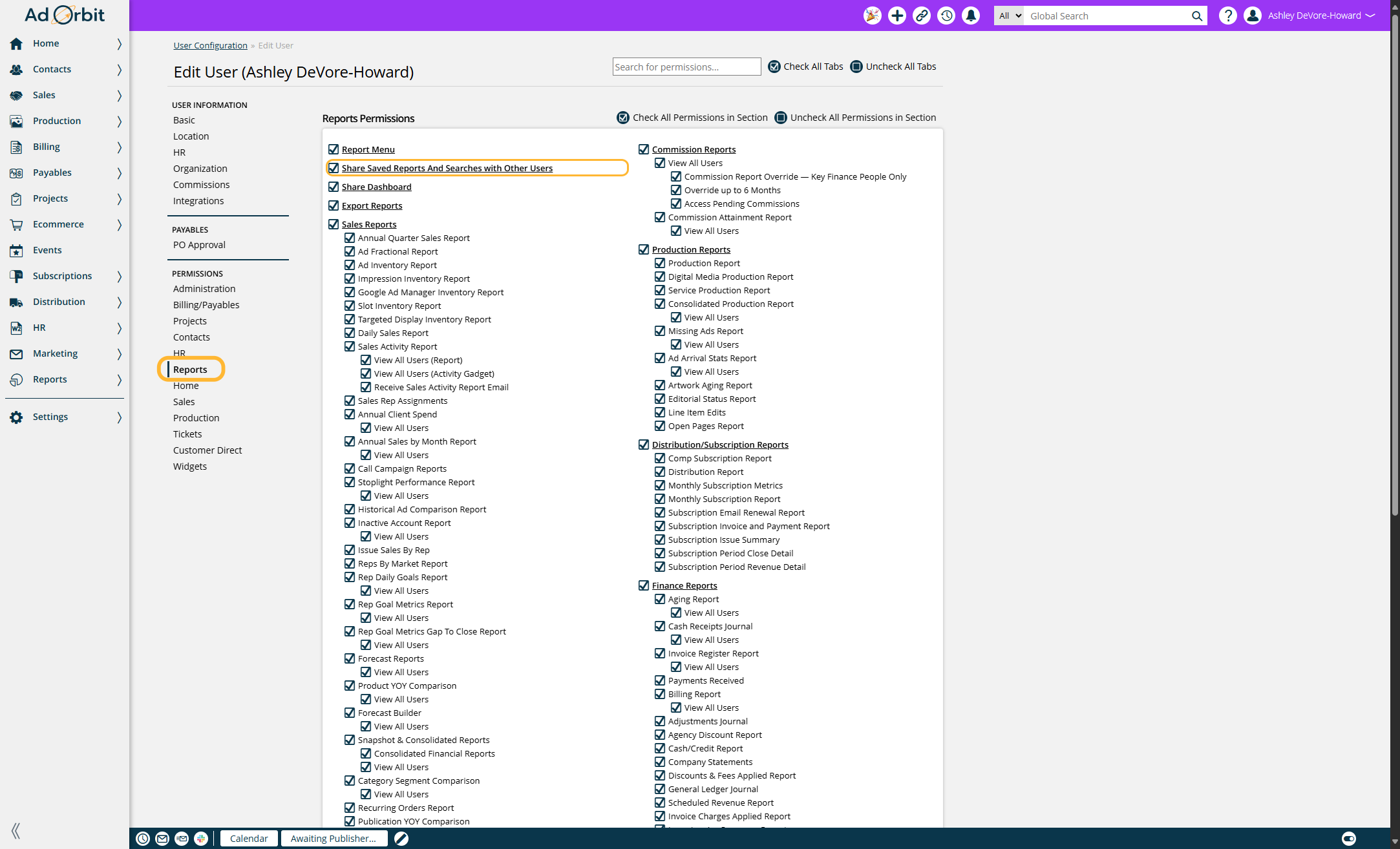Toggle the Commission Reports checkbox

pos(644,149)
